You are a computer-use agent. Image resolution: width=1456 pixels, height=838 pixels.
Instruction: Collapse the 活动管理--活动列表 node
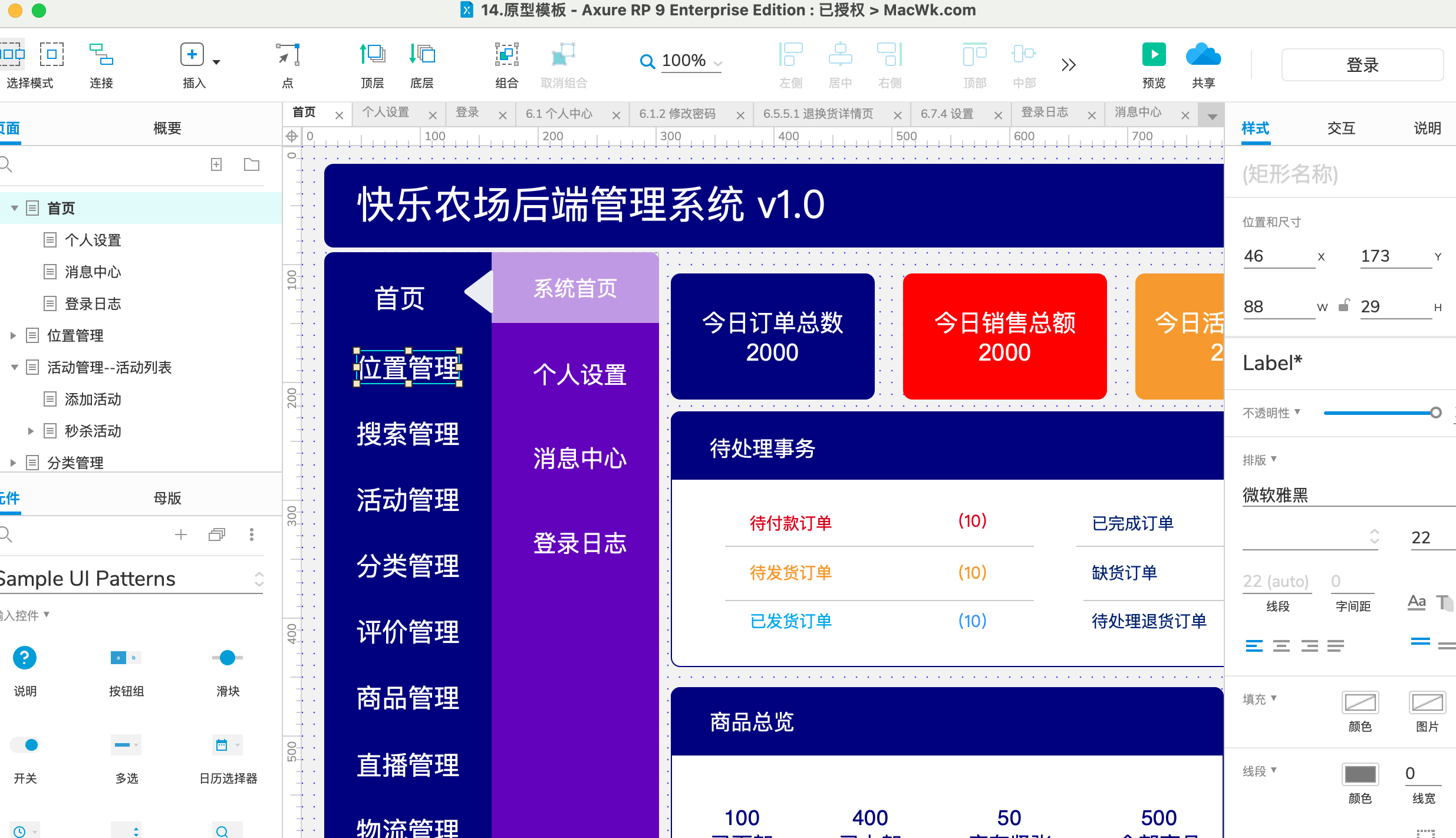pyautogui.click(x=14, y=367)
